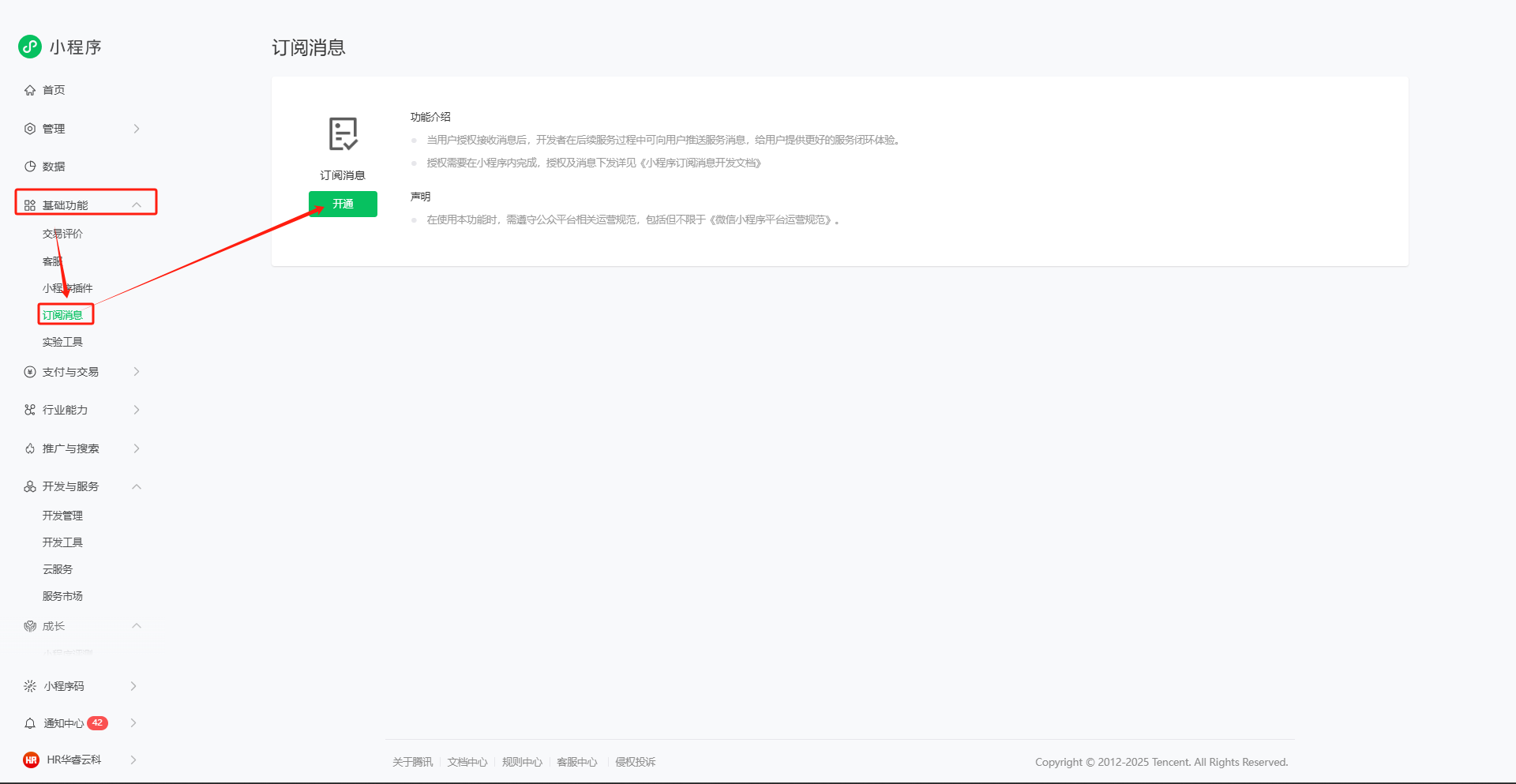This screenshot has height=784, width=1516.
Task: Click the 推广与搜索 flame icon
Action: (x=30, y=448)
